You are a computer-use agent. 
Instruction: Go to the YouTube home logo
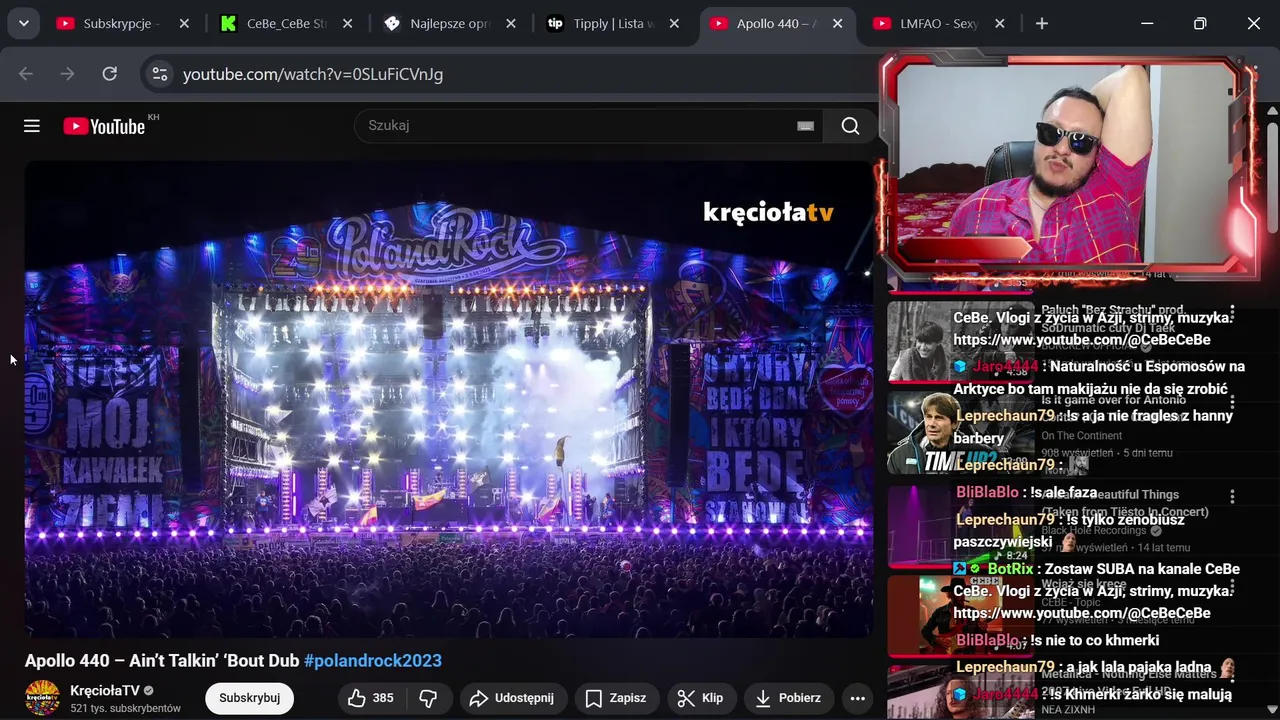(105, 126)
